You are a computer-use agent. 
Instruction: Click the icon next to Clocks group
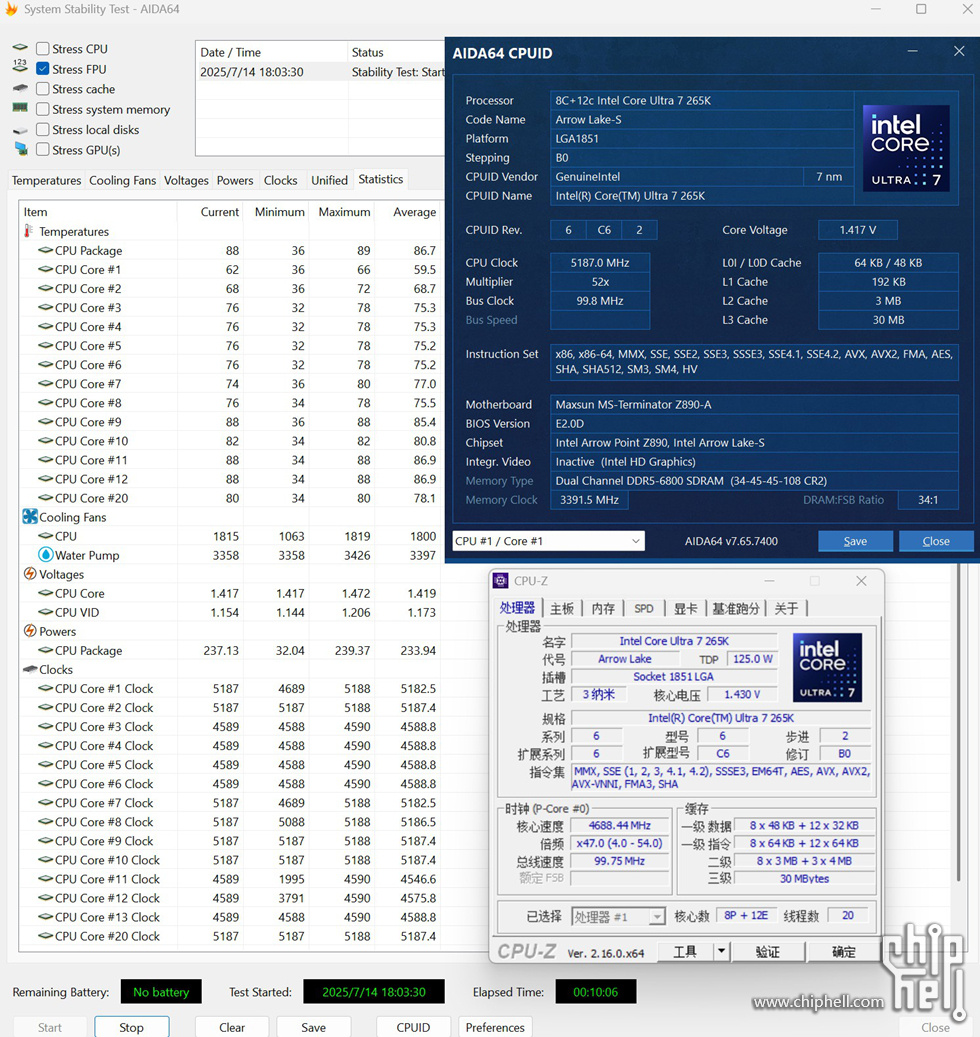tap(30, 669)
